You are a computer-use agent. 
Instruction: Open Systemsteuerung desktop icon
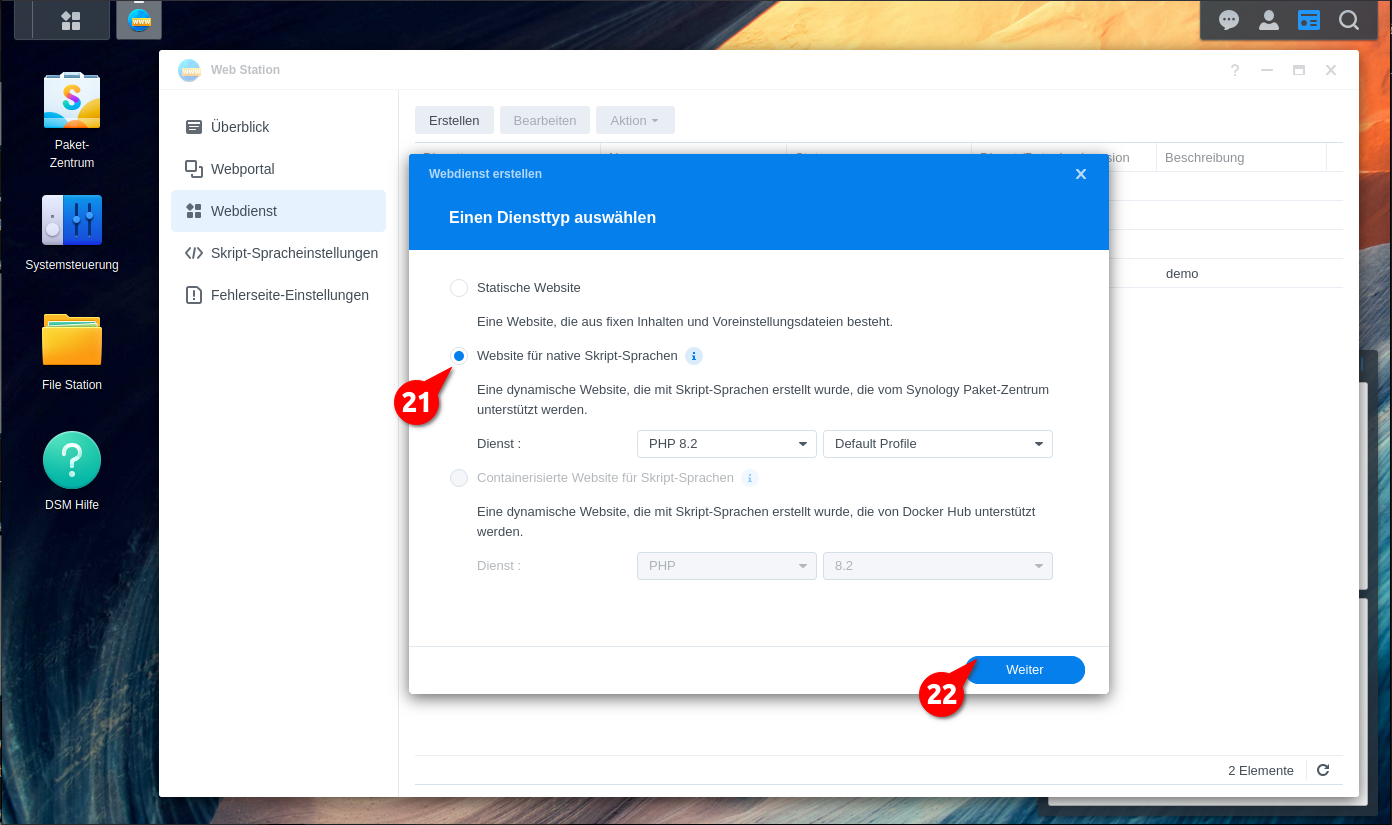71,221
